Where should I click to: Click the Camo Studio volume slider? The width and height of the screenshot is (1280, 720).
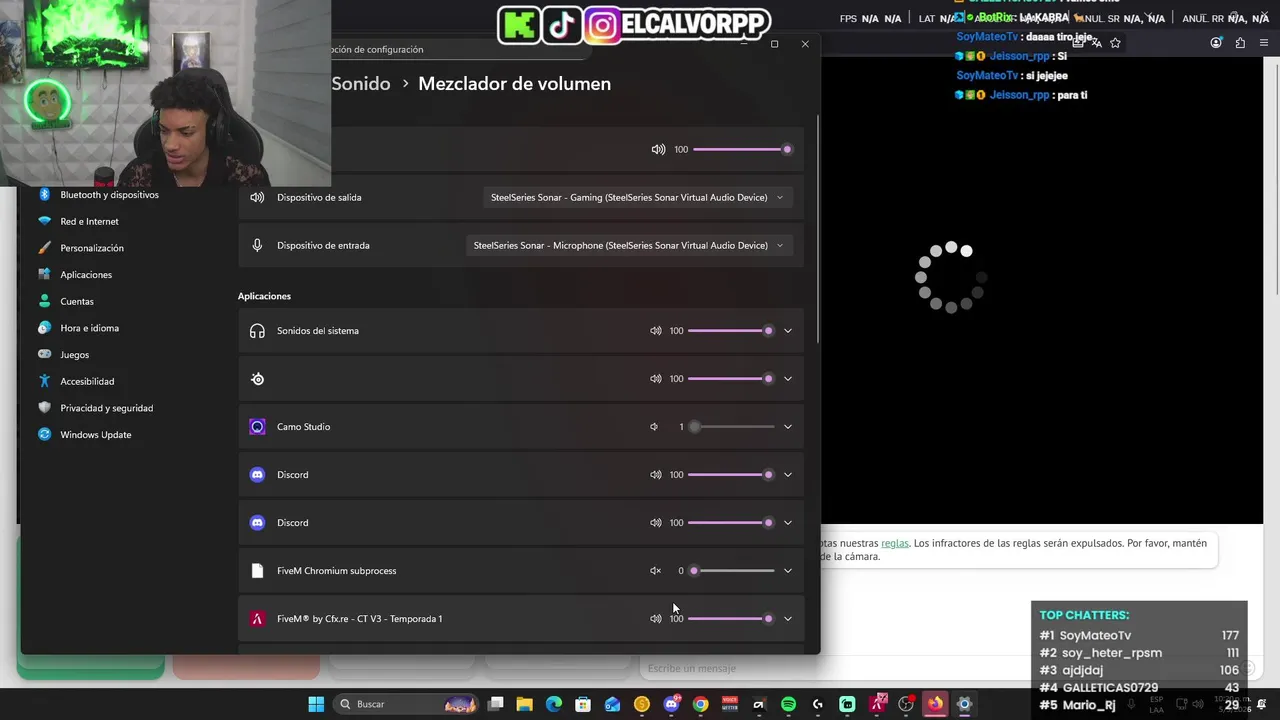(732, 427)
